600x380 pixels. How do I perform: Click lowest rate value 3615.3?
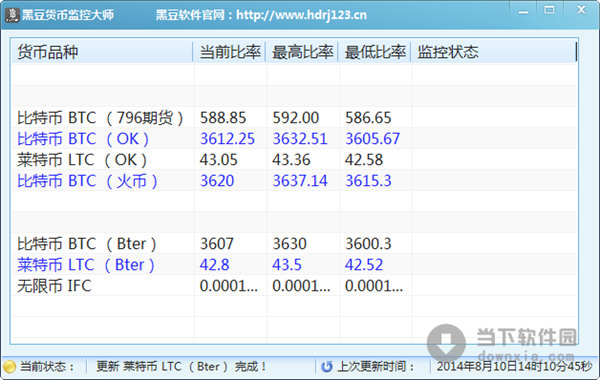pyautogui.click(x=368, y=181)
